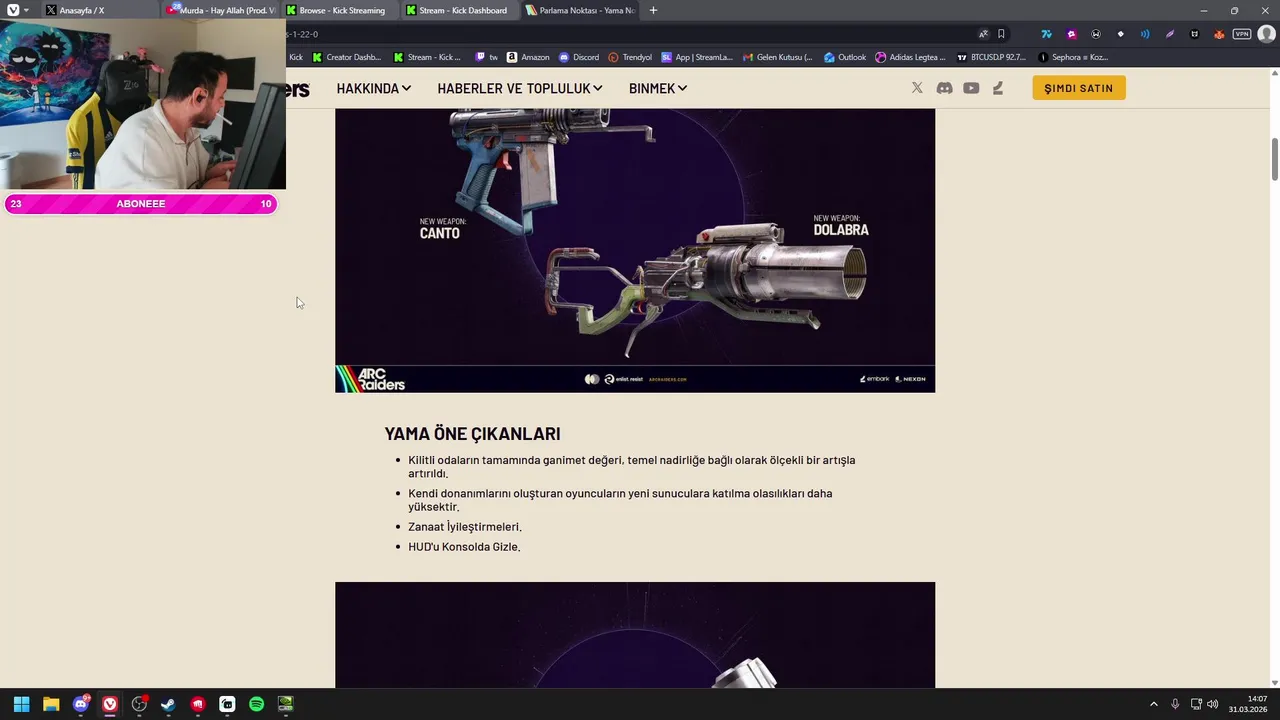Click the page vertical scrollbar thumb
Viewport: 1280px width, 720px height.
[x=1275, y=160]
